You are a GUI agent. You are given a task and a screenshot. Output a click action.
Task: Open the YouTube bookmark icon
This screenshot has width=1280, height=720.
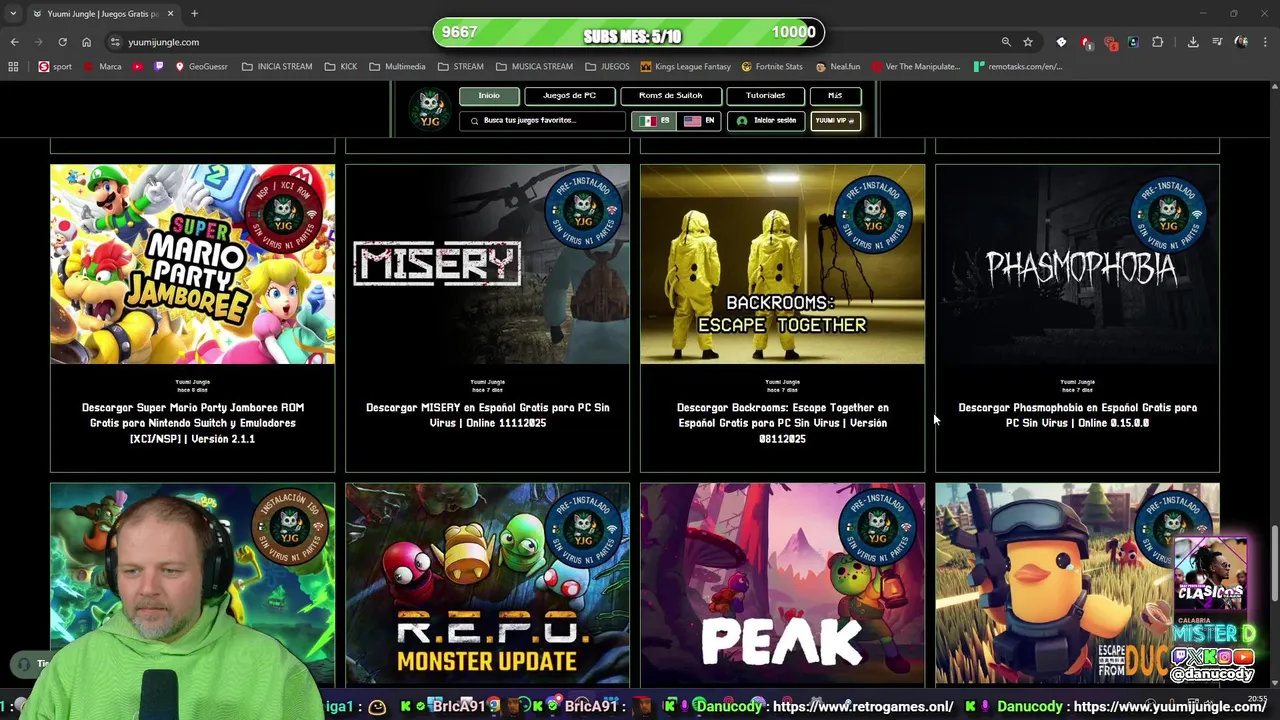pyautogui.click(x=138, y=67)
